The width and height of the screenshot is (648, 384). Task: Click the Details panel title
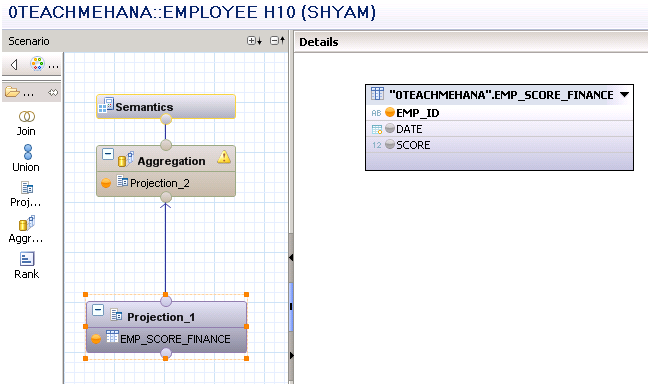[x=319, y=42]
